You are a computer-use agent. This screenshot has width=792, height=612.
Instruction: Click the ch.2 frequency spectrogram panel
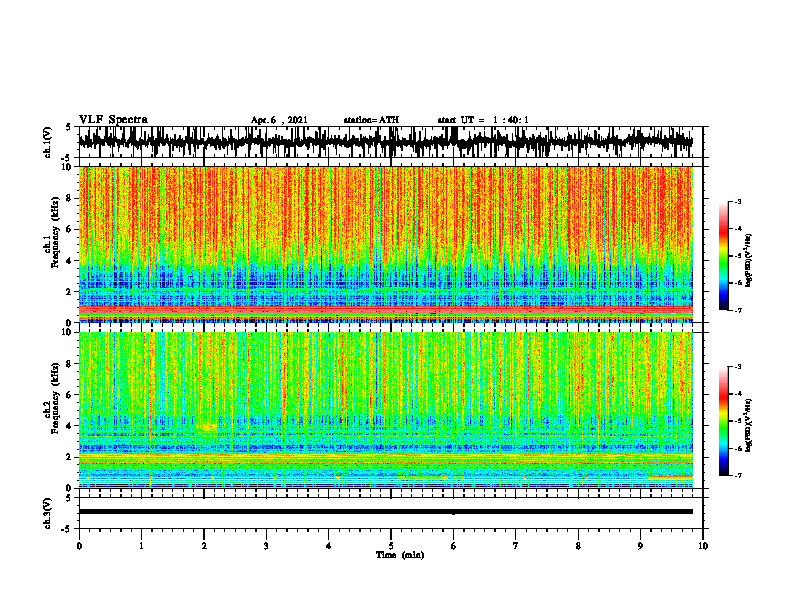click(385, 410)
